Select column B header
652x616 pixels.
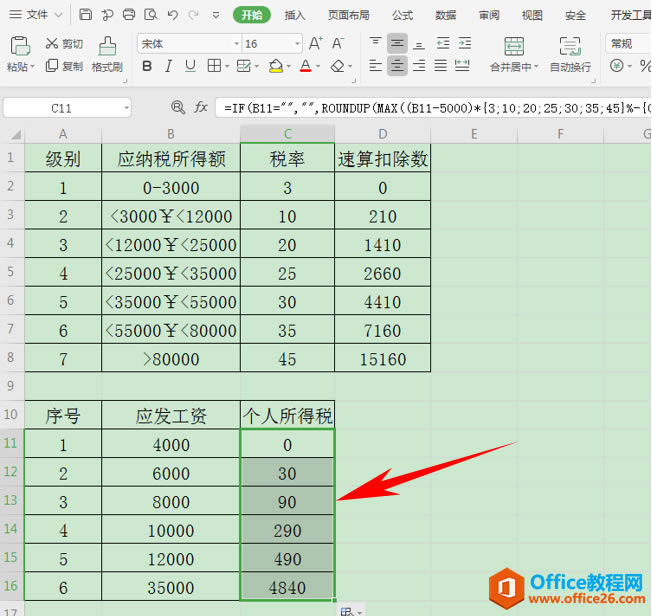point(171,134)
